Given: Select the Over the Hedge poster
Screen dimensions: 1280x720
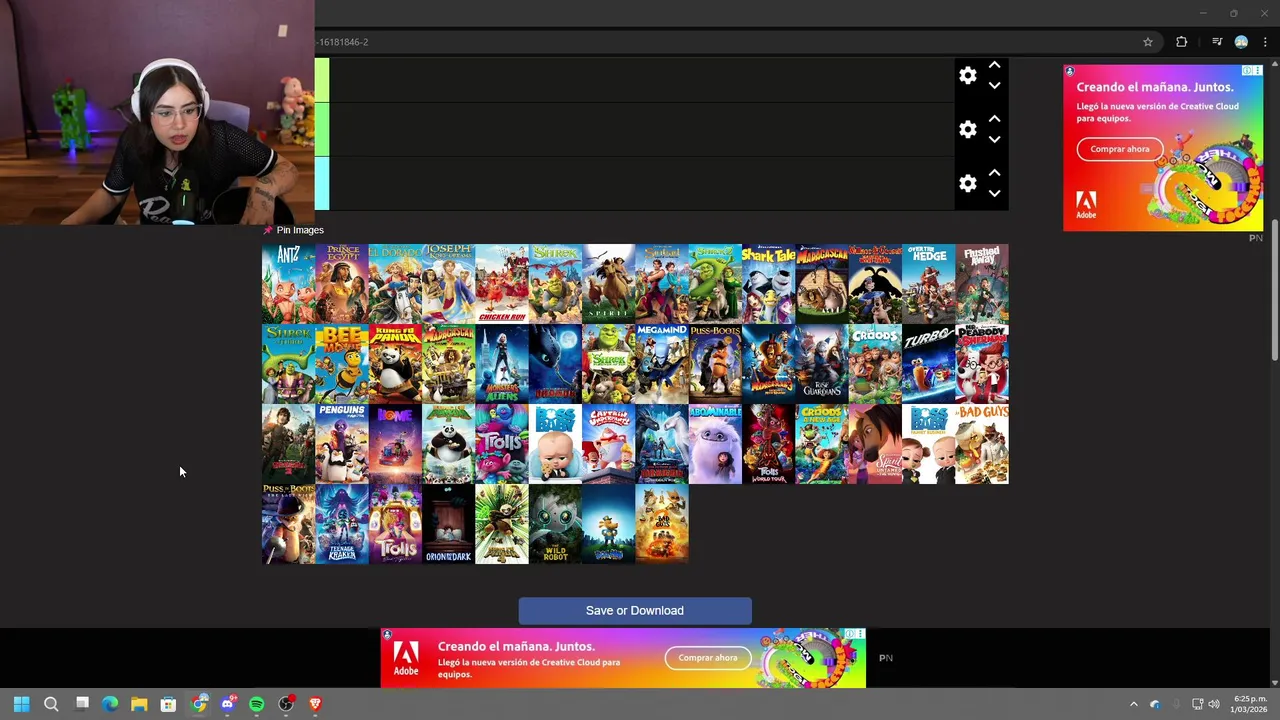Looking at the screenshot, I should 928,284.
